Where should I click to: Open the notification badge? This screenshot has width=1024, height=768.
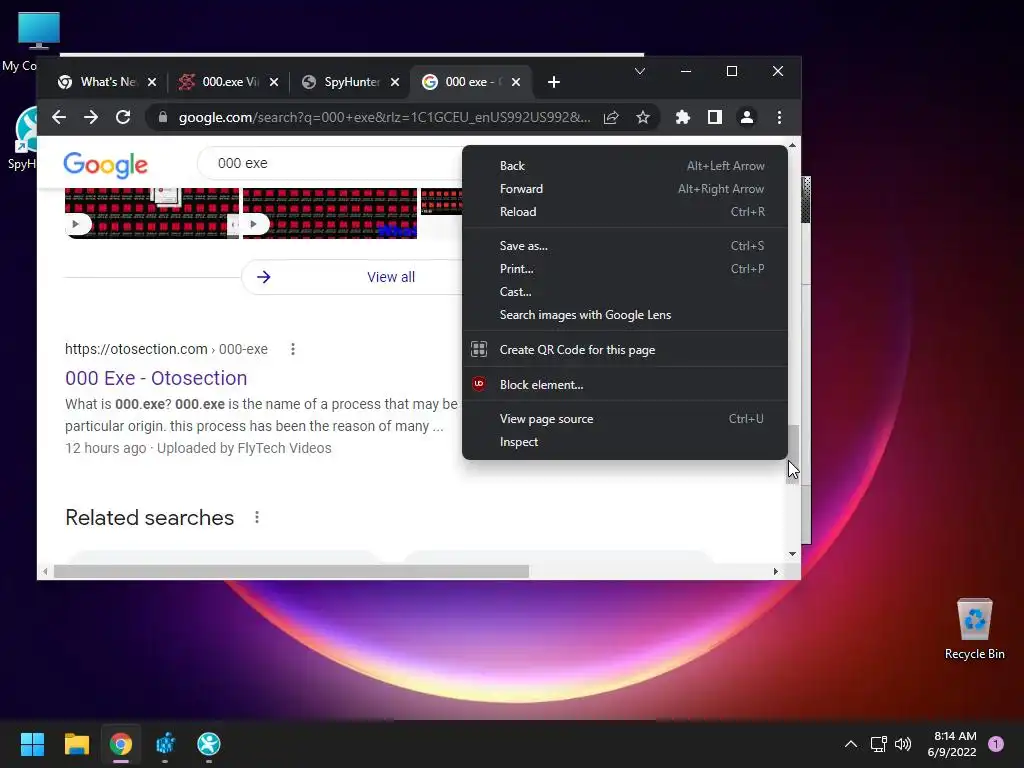tap(996, 744)
